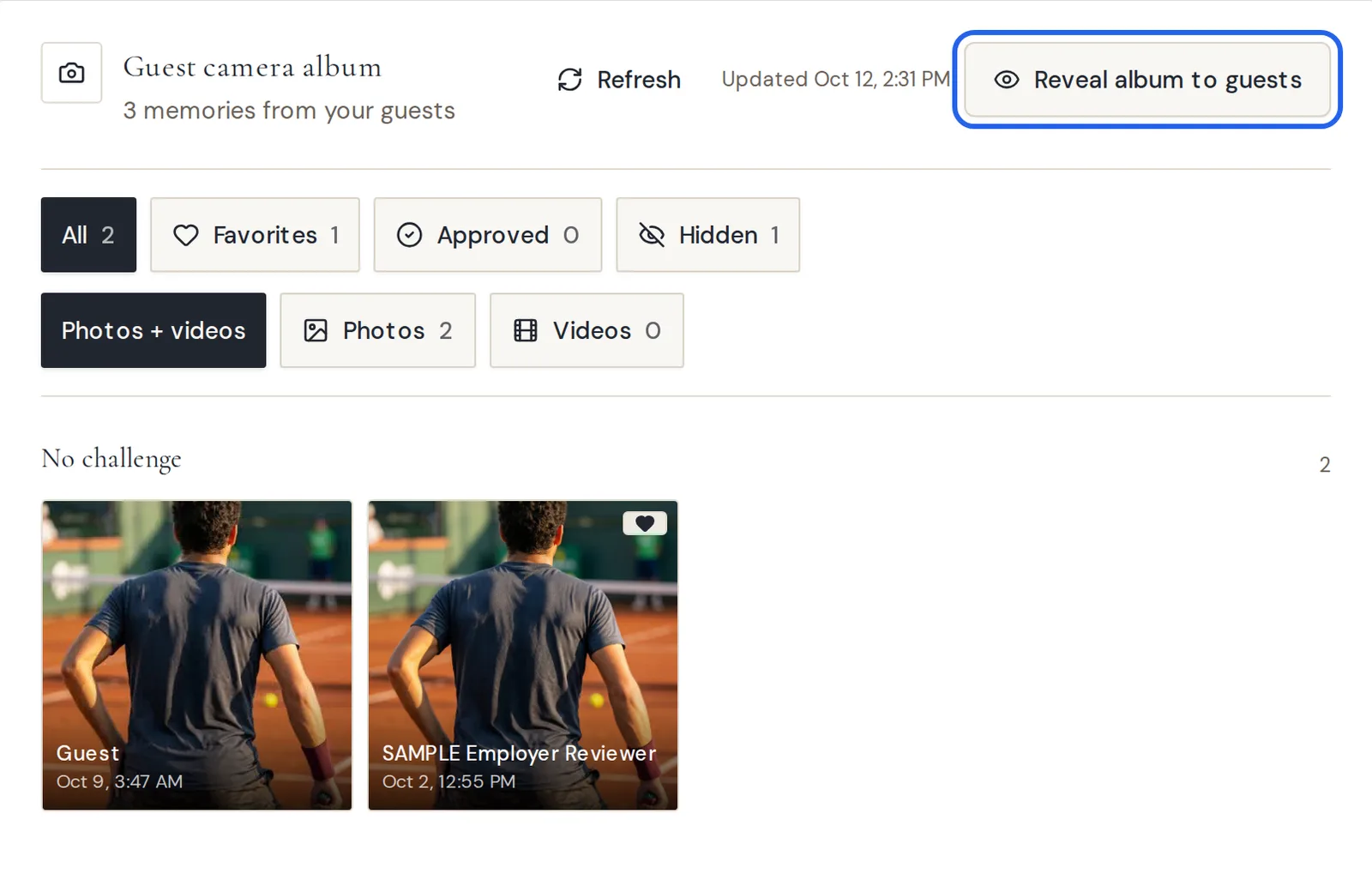
Task: Switch to the Hidden filter
Action: point(707,235)
